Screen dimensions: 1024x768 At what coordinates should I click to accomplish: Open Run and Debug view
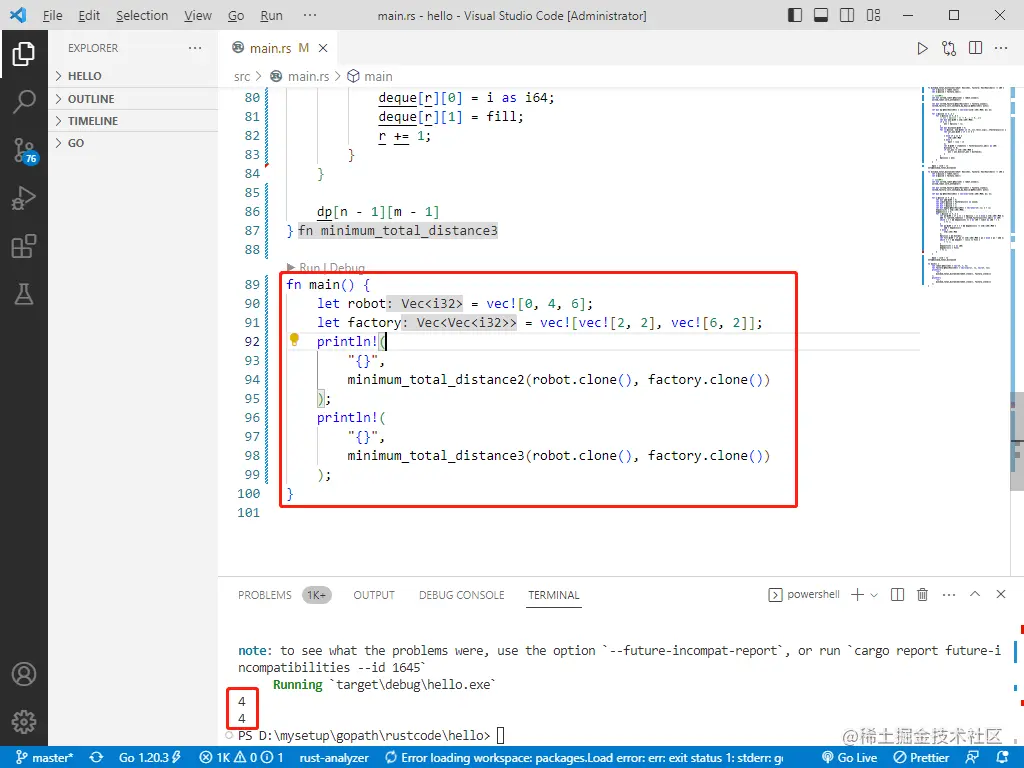pyautogui.click(x=24, y=198)
